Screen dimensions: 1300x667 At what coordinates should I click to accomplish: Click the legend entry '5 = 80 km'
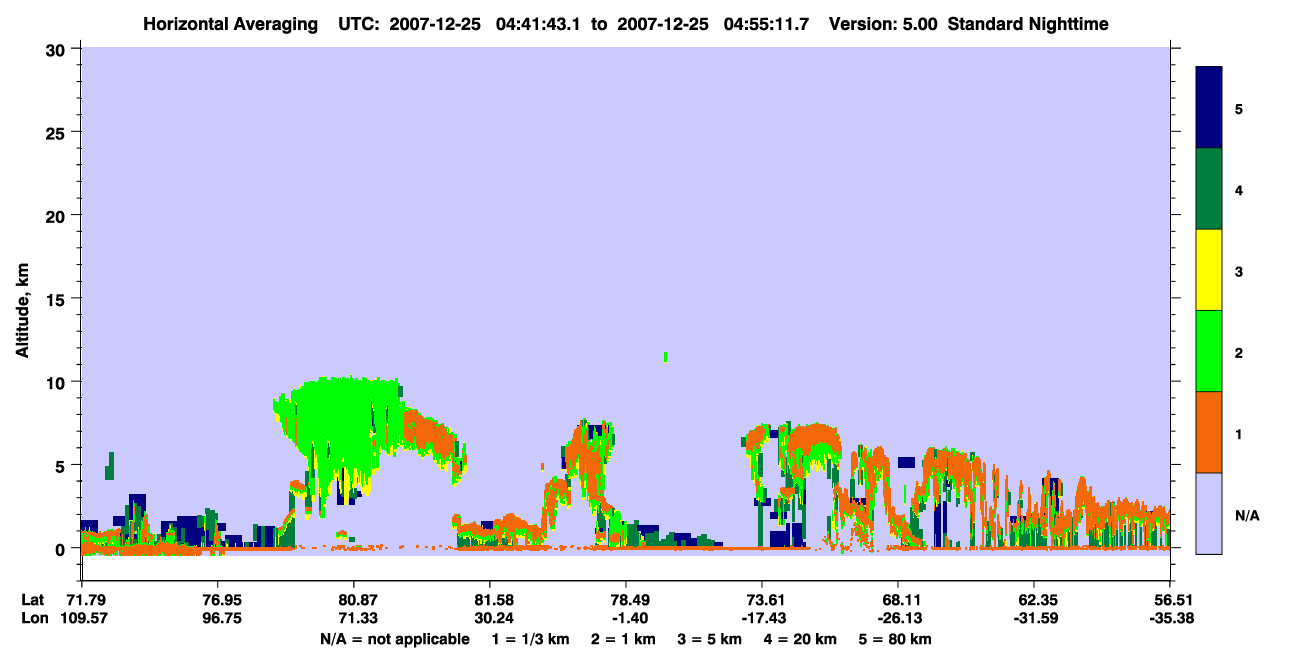pos(896,639)
